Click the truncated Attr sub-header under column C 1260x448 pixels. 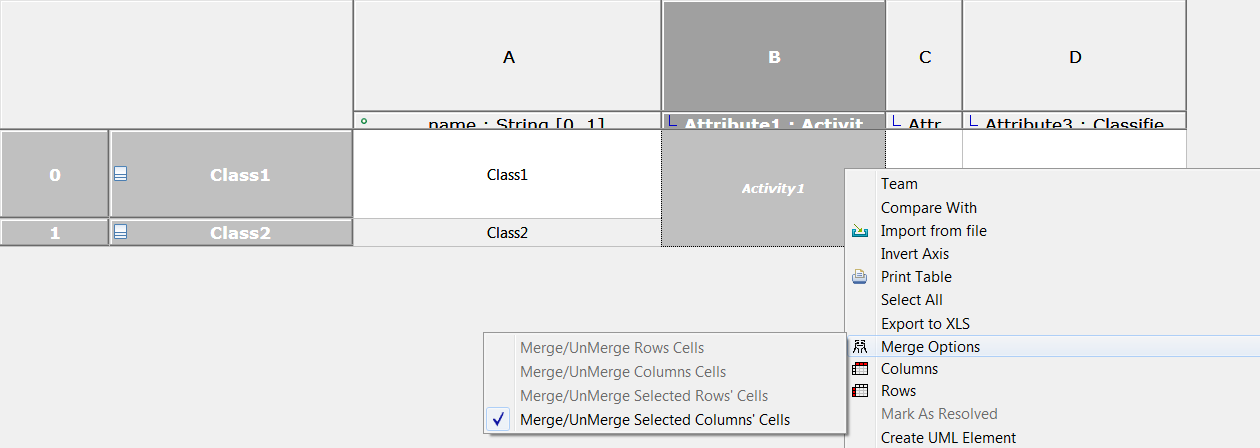click(924, 121)
